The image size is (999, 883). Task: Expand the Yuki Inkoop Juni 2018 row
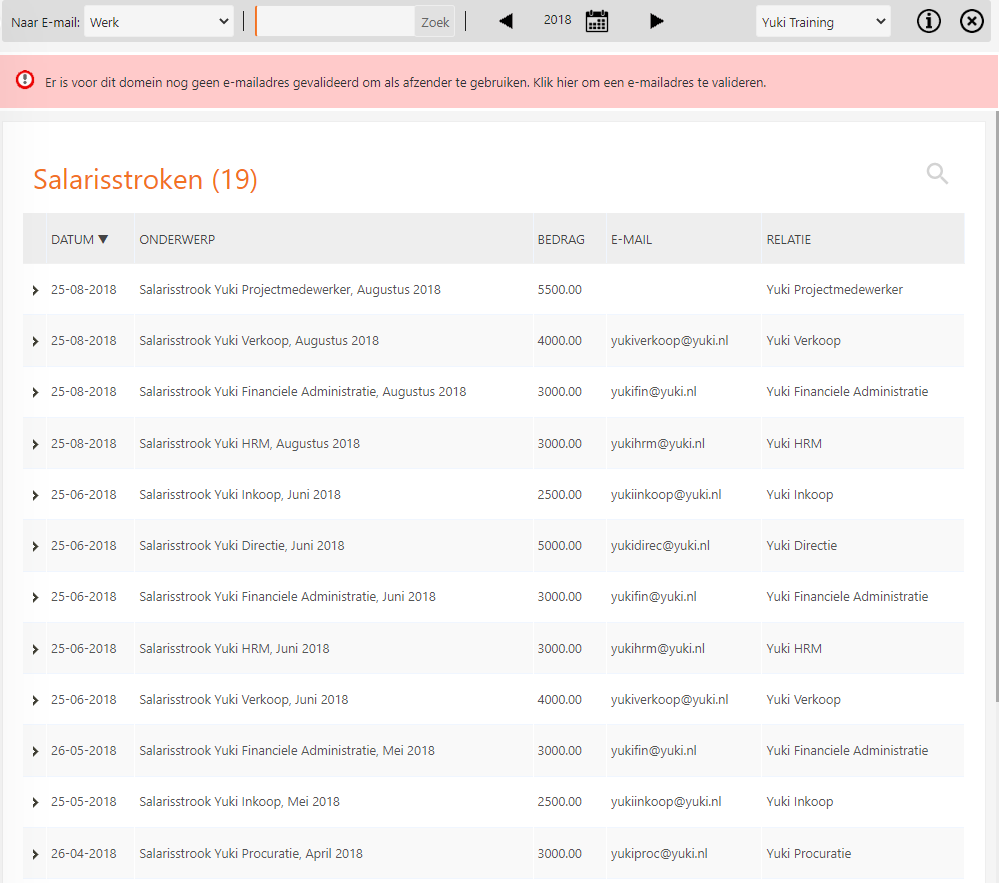(x=35, y=495)
